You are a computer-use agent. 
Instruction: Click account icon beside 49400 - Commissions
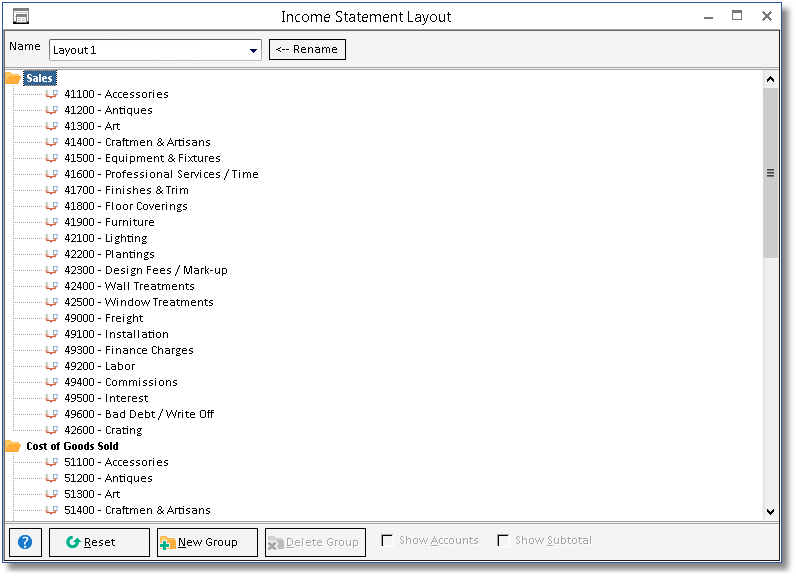coord(51,382)
